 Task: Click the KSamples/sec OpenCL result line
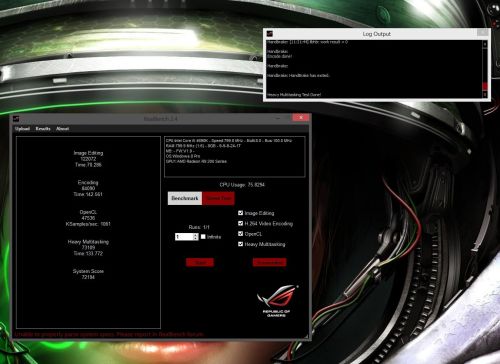click(x=88, y=224)
